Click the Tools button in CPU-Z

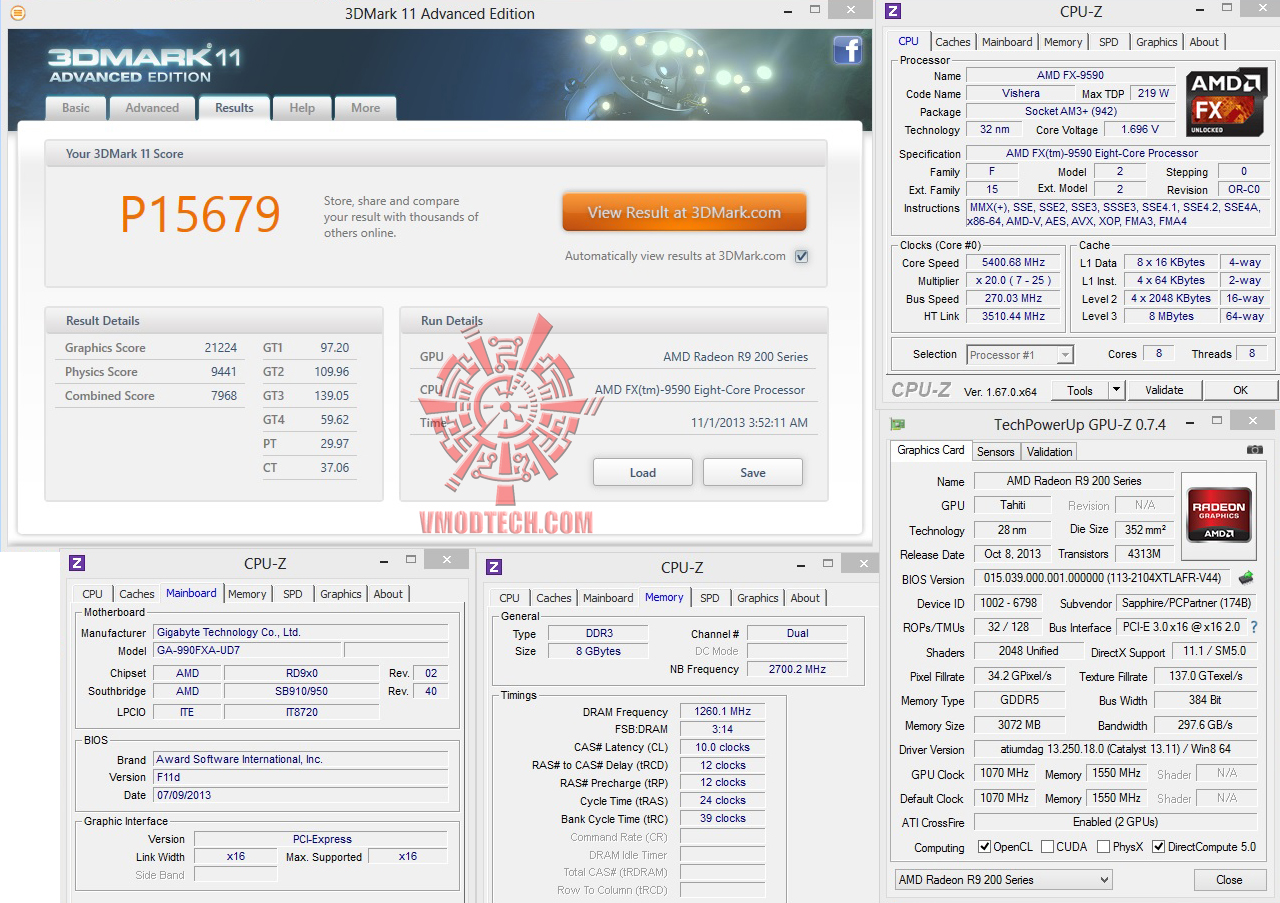(1080, 390)
